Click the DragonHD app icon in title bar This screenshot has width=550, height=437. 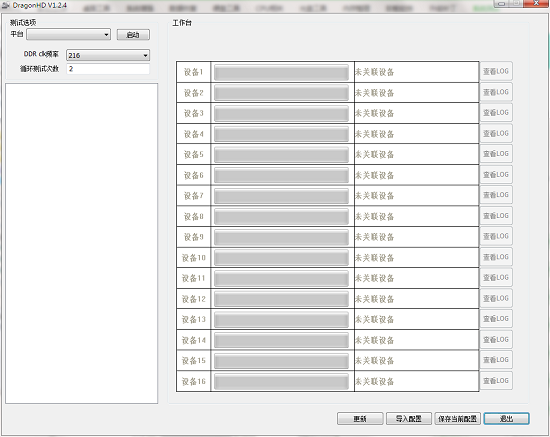(6, 5)
